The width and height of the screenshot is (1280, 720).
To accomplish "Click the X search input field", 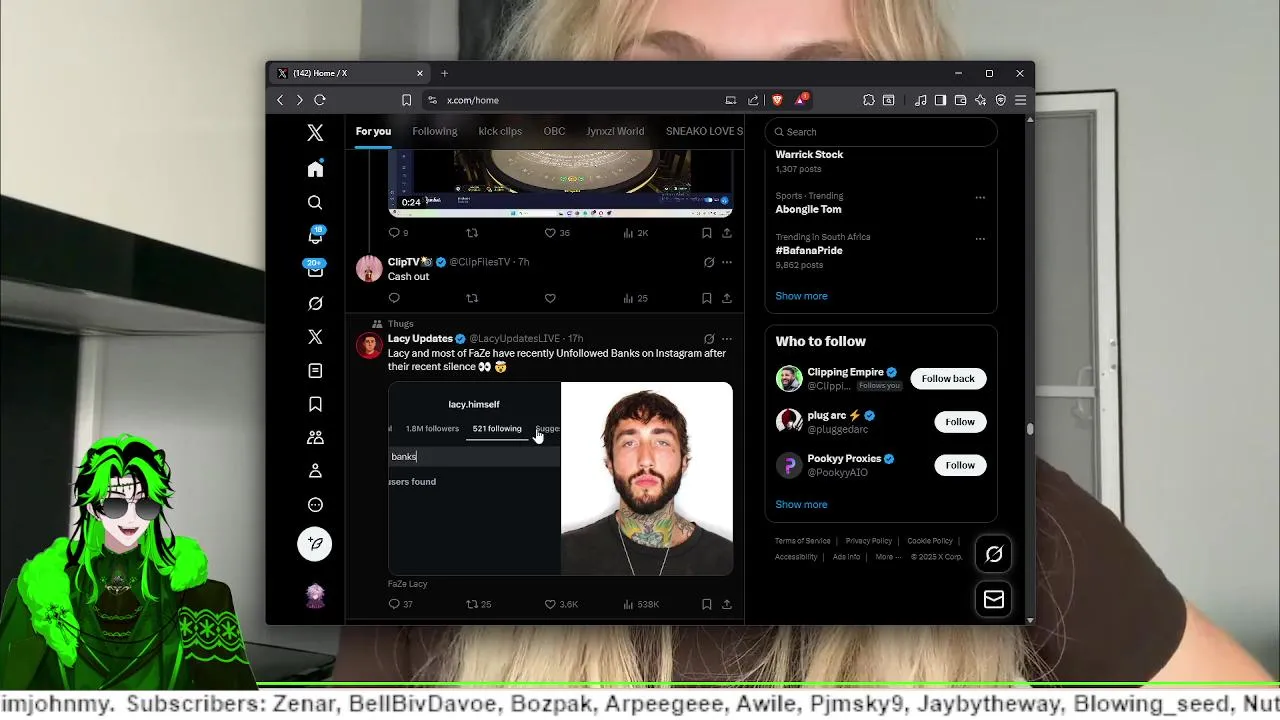I will point(881,132).
